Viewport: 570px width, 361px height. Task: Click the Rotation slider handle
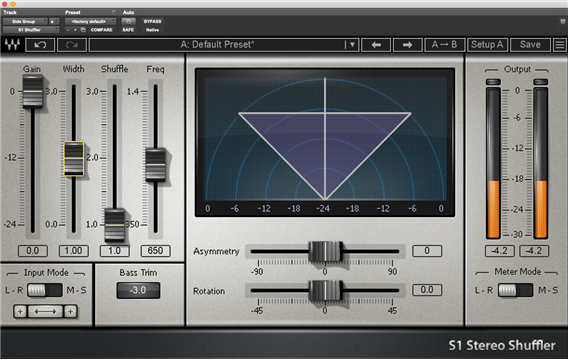pyautogui.click(x=325, y=290)
